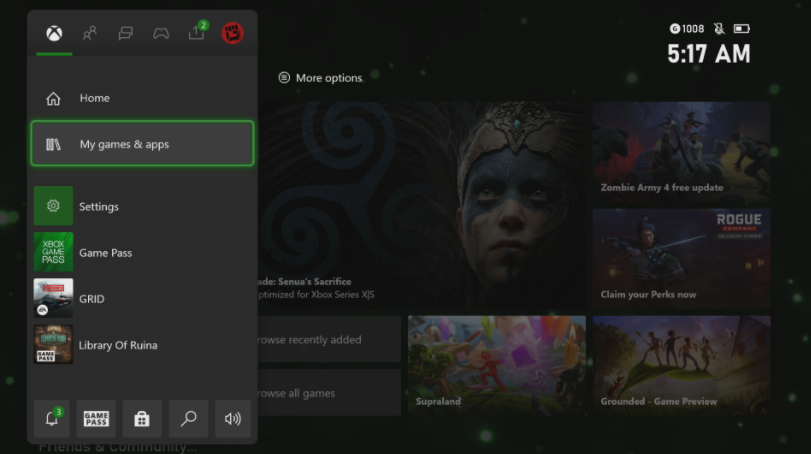Select the Xbox logo tab in guide
Viewport: 811px width, 454px height.
click(54, 34)
